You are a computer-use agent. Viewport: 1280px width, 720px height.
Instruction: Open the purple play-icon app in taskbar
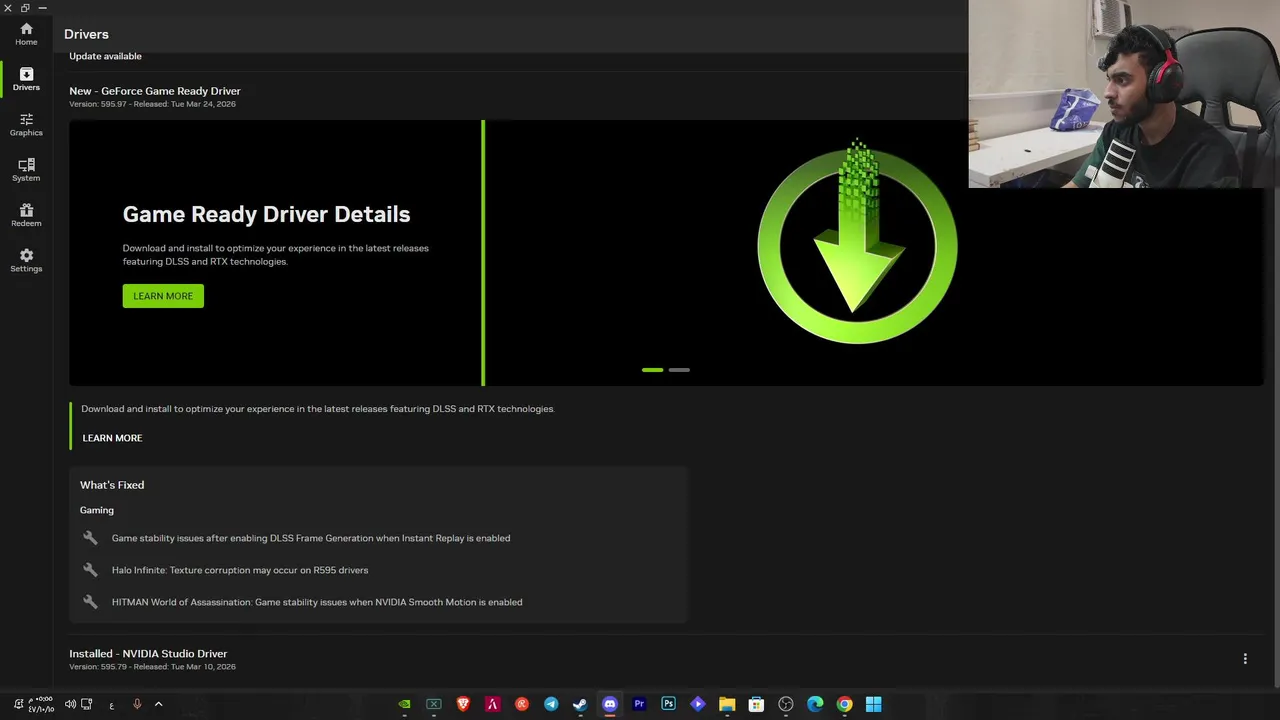tap(698, 704)
